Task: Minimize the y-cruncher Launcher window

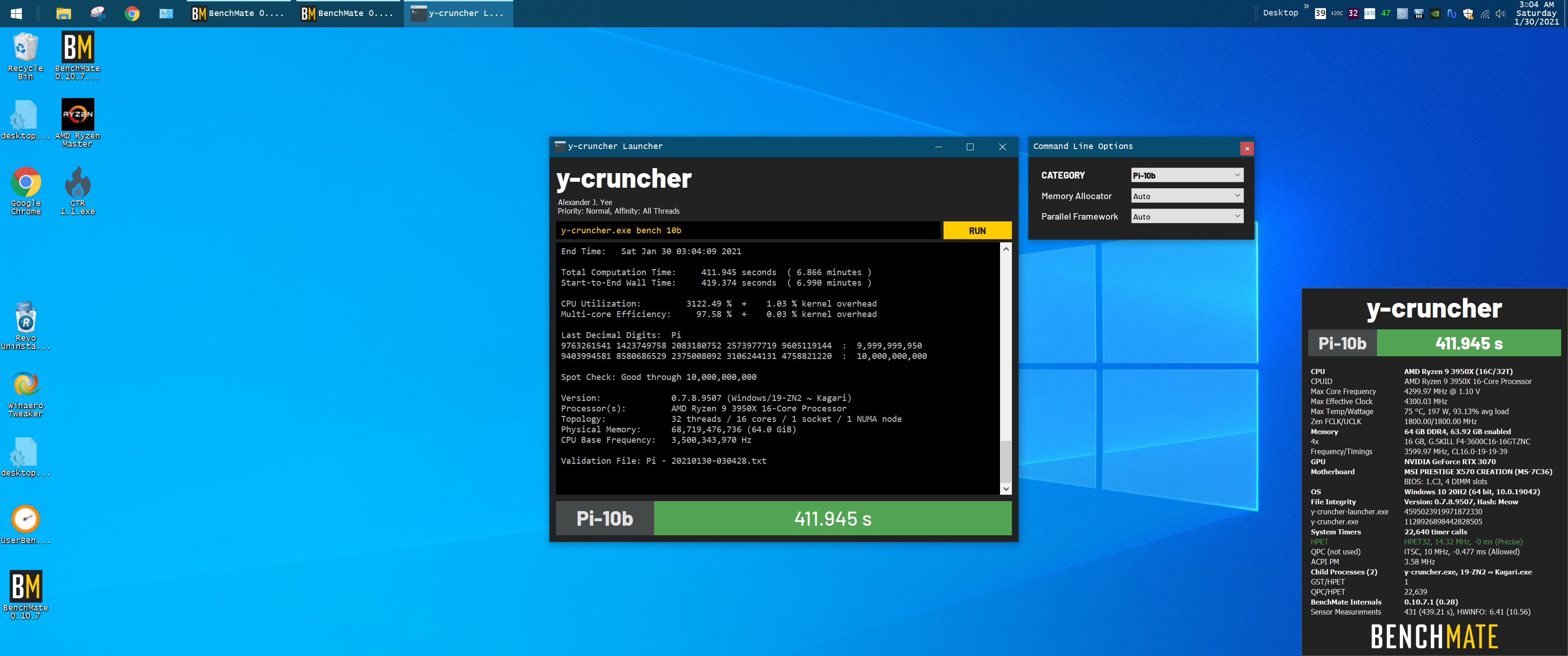Action: click(938, 147)
